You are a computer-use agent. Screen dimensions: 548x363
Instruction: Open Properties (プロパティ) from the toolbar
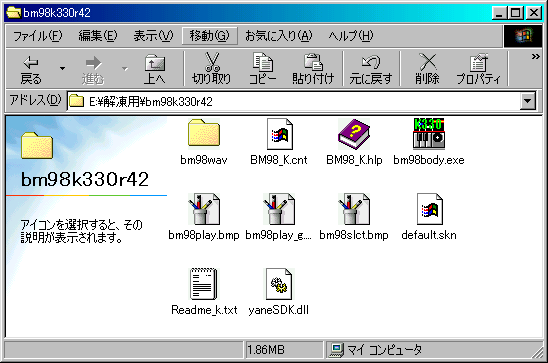[x=478, y=69]
